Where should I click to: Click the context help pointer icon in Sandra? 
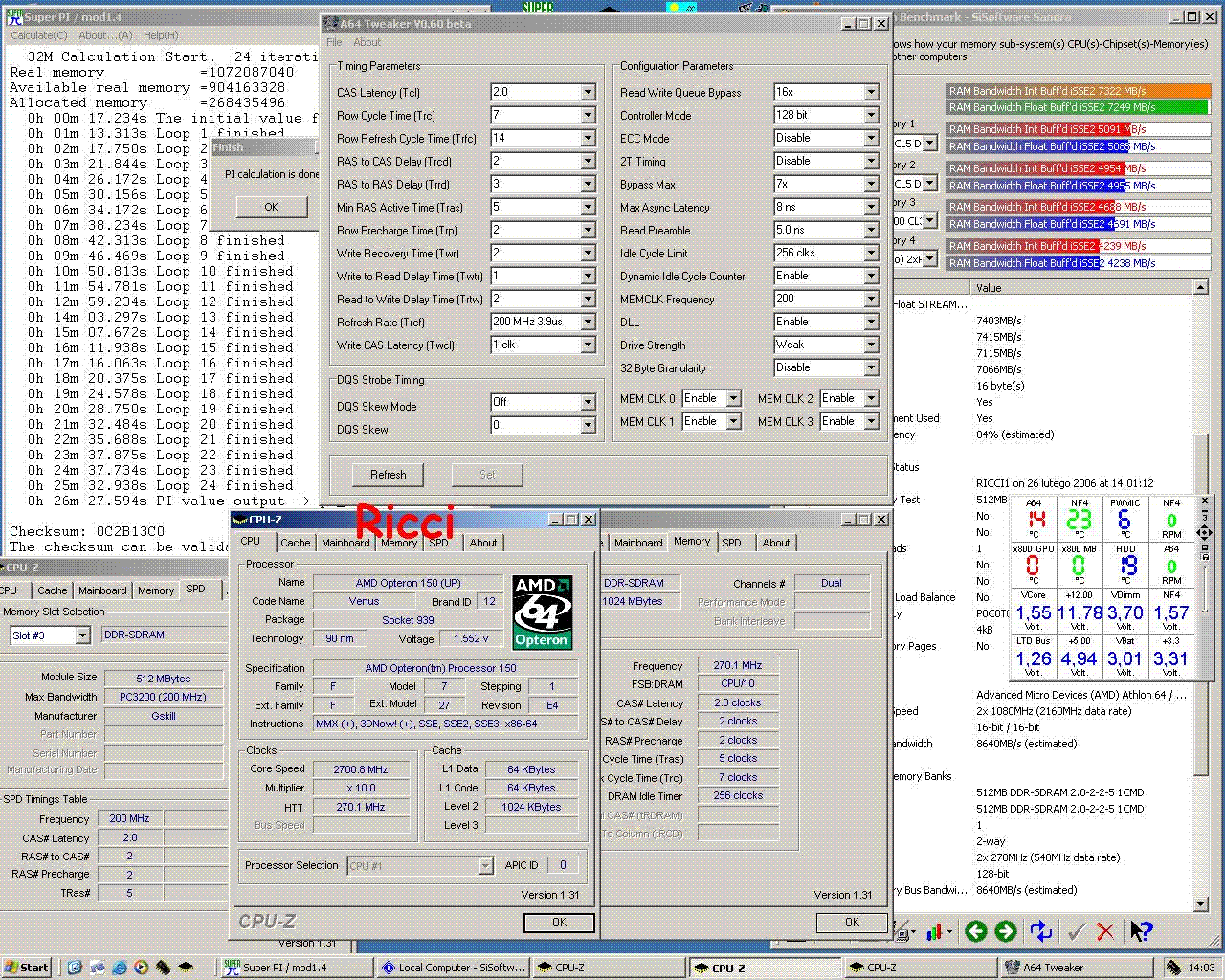click(1141, 931)
